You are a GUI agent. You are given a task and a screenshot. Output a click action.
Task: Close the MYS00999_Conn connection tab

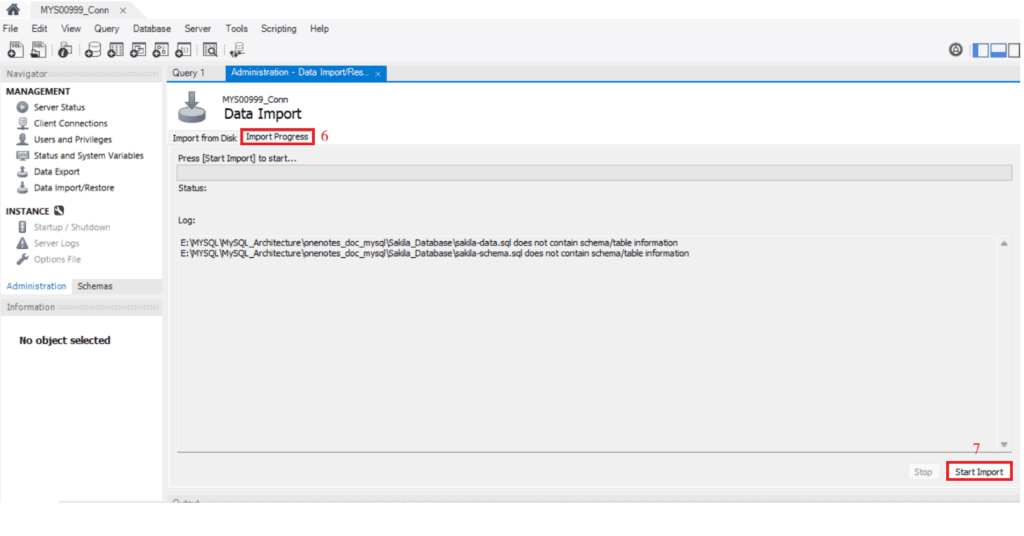pyautogui.click(x=123, y=10)
